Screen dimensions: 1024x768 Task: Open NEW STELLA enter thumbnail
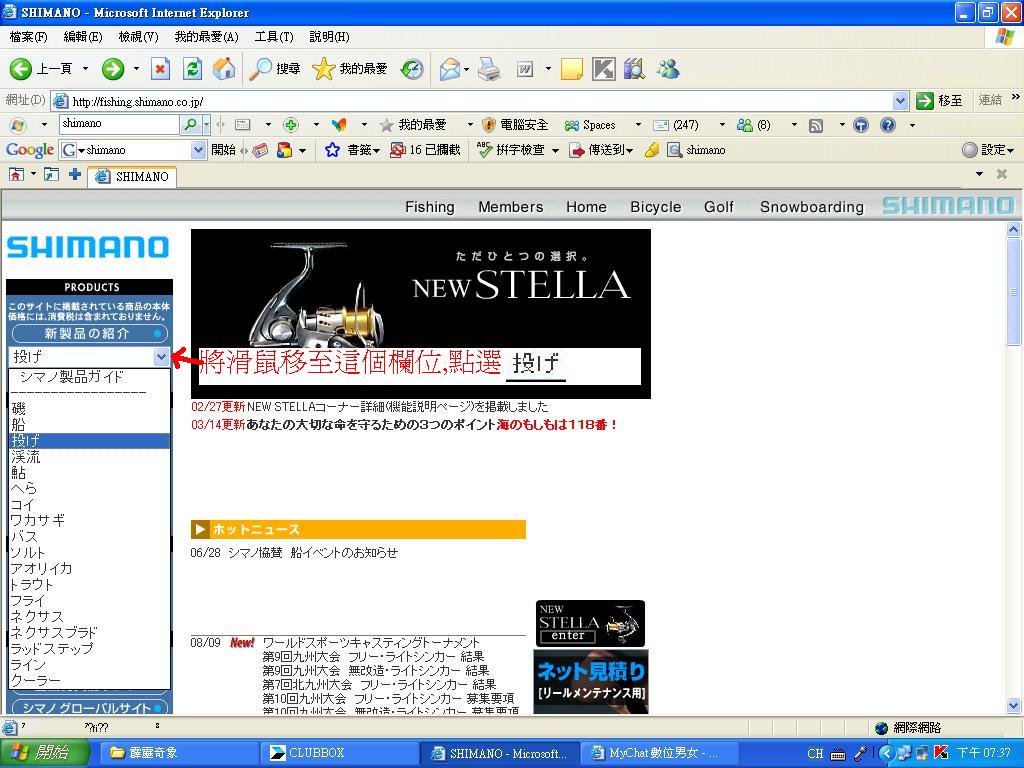click(590, 624)
